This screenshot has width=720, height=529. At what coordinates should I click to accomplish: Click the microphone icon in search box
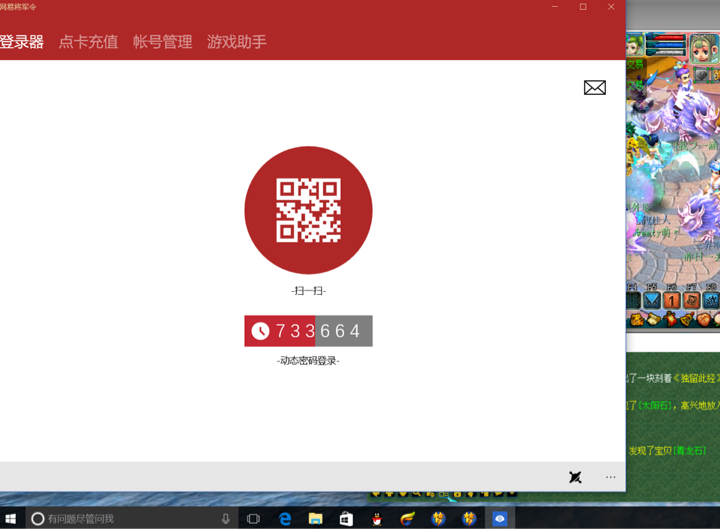226,518
